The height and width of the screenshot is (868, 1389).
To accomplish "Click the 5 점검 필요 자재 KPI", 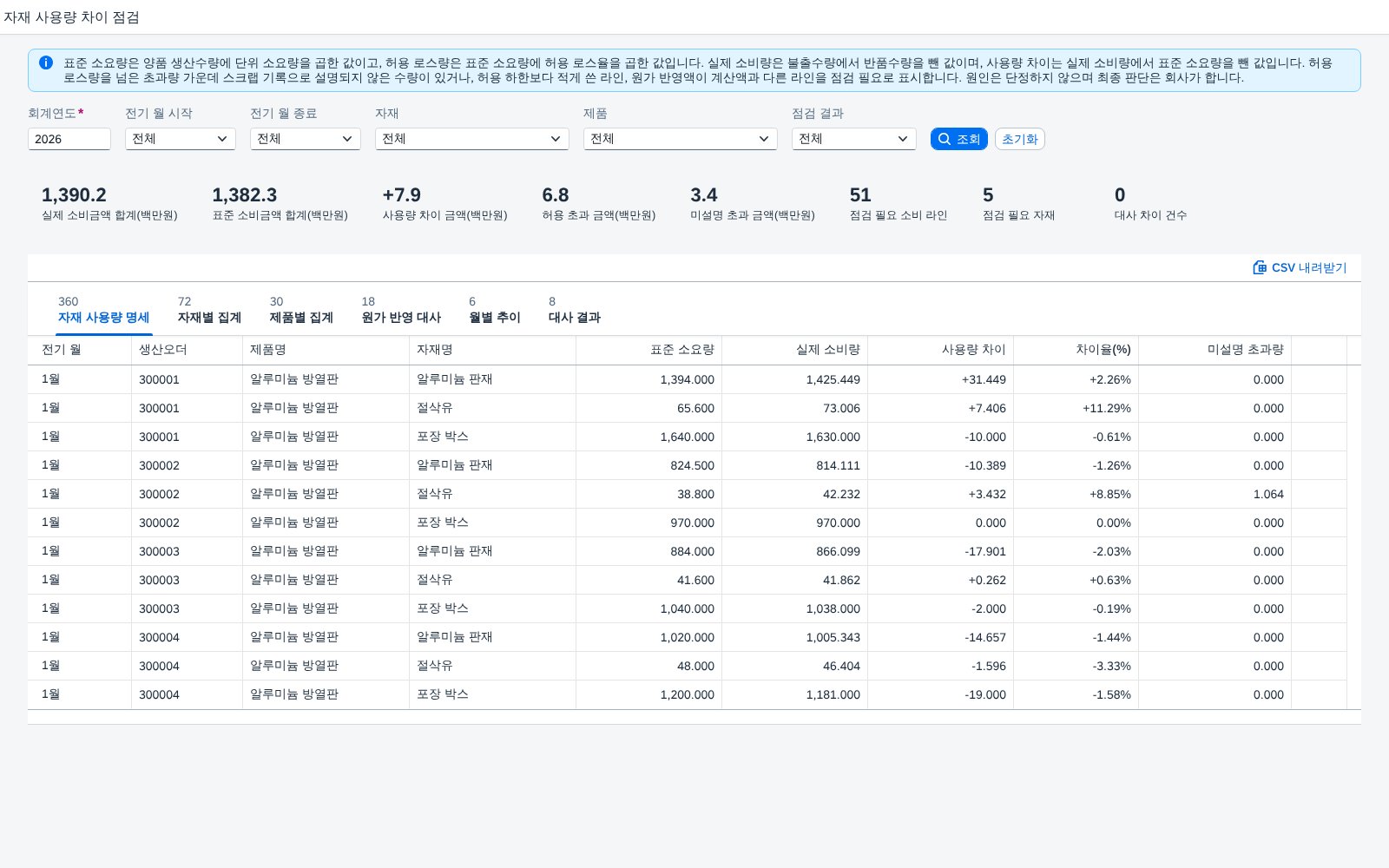I will (x=1018, y=203).
